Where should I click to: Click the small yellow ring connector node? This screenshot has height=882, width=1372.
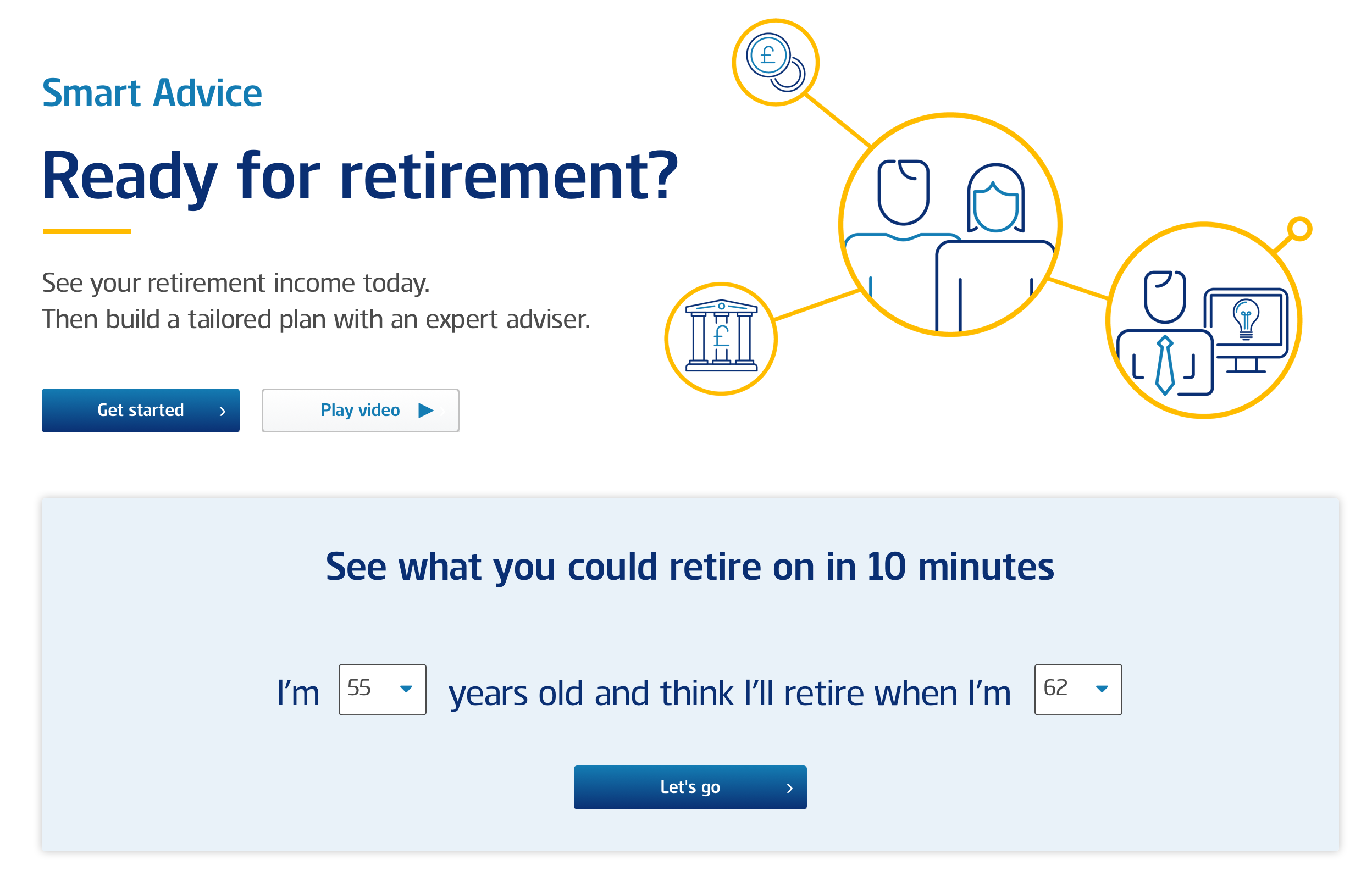(1299, 229)
